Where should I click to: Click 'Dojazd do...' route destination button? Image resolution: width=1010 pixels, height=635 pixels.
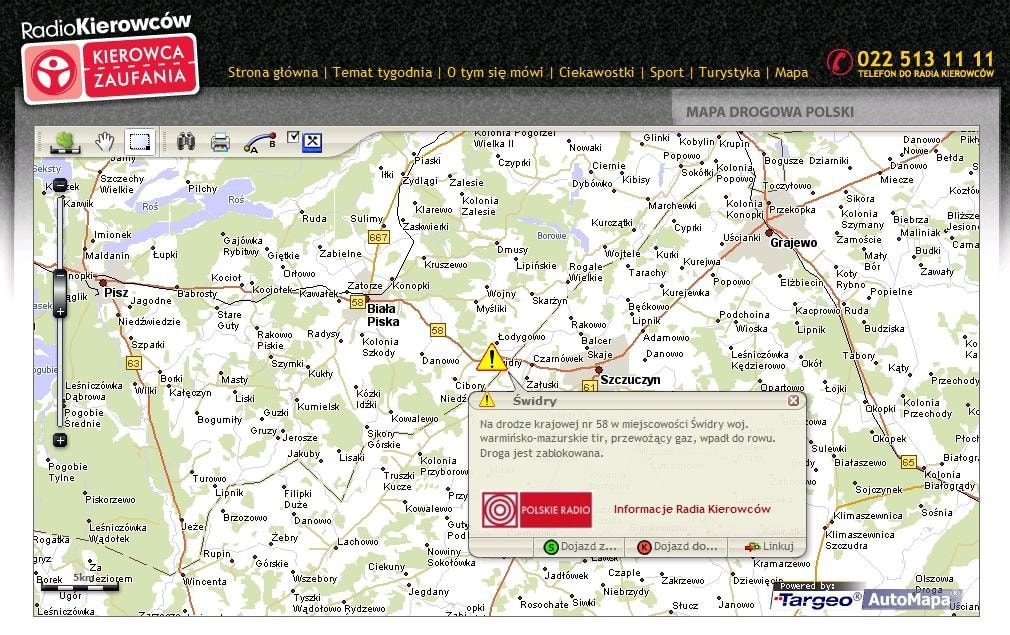(678, 547)
